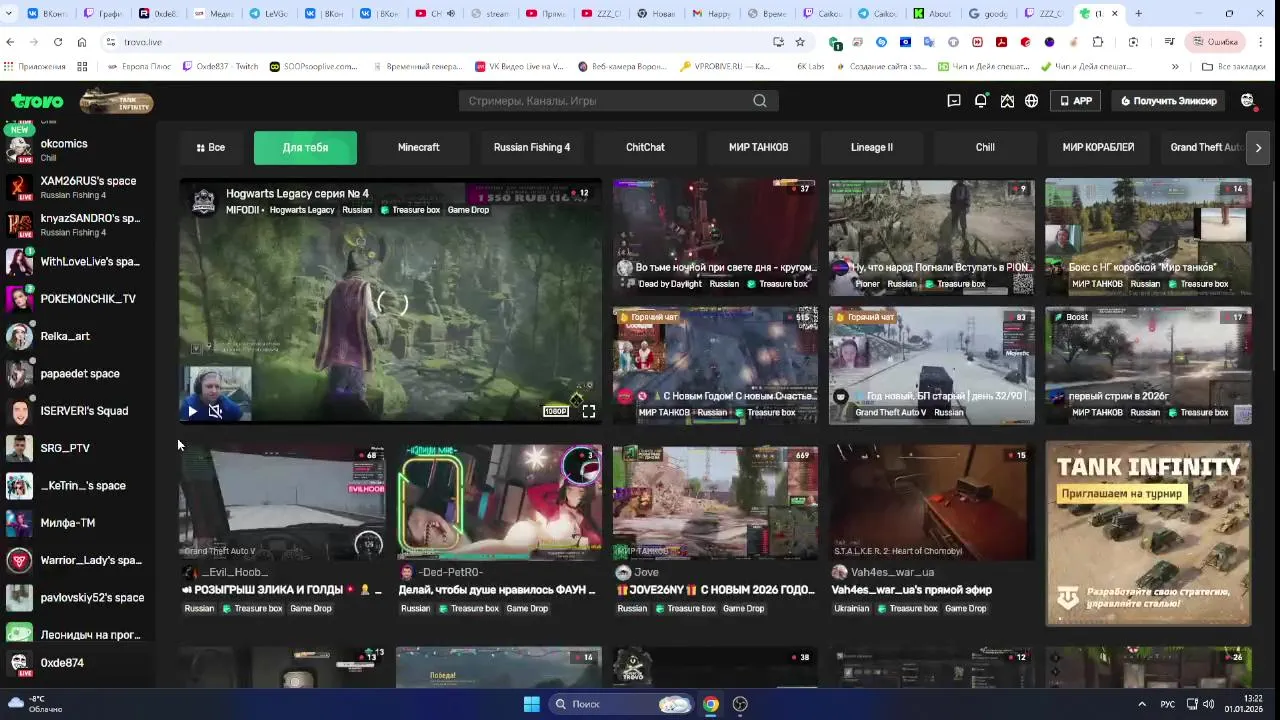Click the Windows taskbar search box
Viewport: 1280px width, 720px height.
click(x=622, y=704)
